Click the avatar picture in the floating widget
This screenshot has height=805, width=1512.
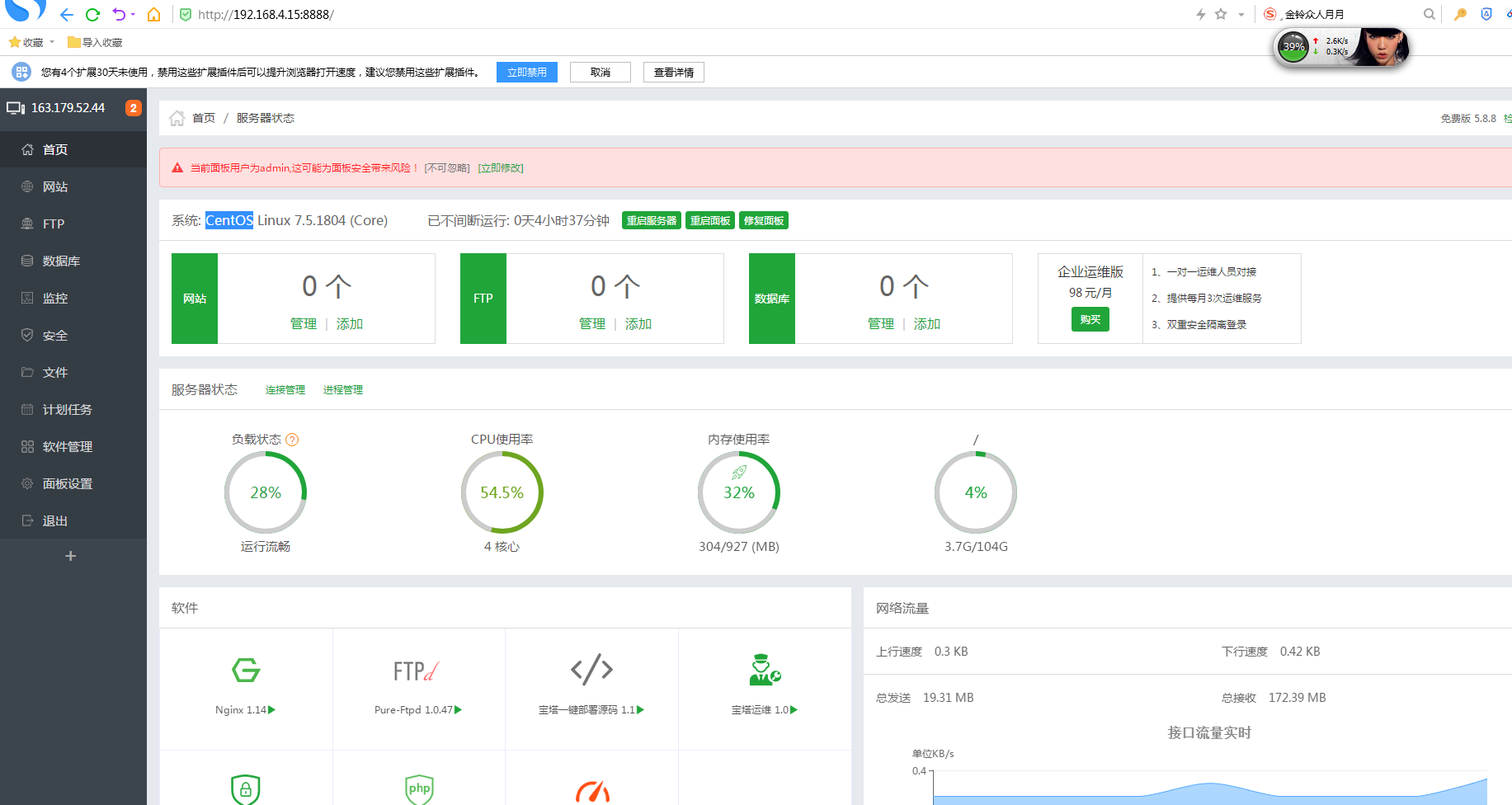coord(1382,47)
